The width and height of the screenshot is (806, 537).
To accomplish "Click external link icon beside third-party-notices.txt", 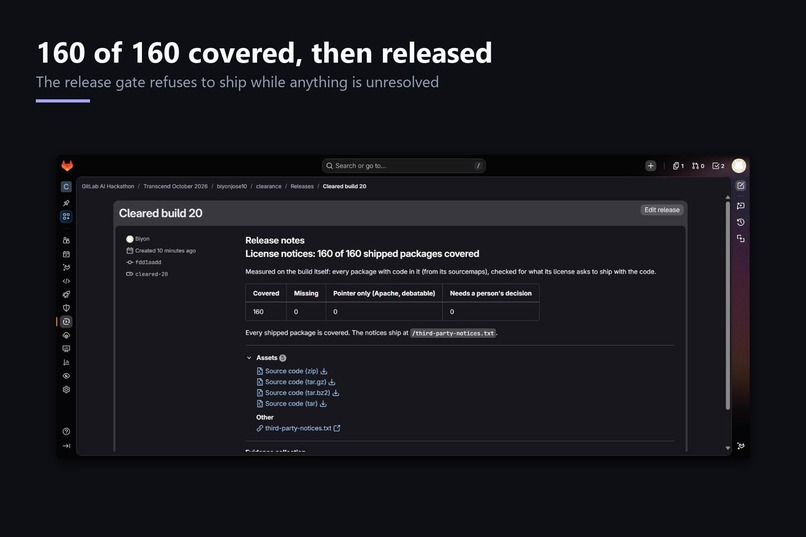I will [337, 428].
